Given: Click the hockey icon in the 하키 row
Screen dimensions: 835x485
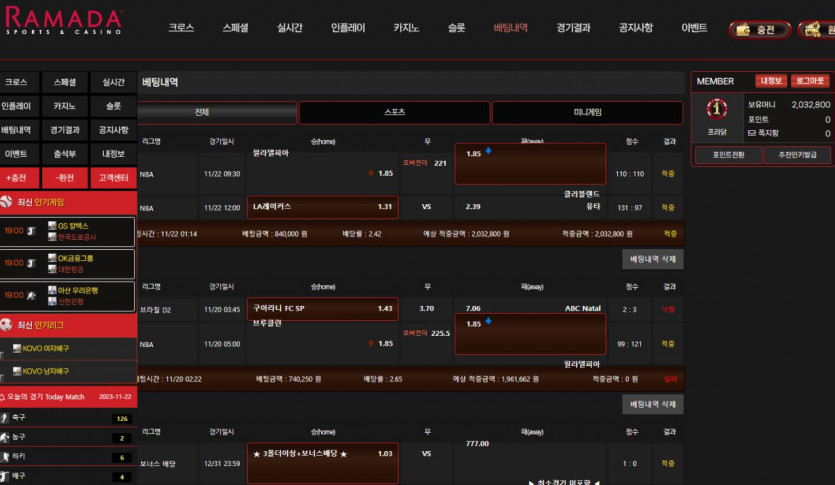Looking at the screenshot, I should (x=5, y=457).
